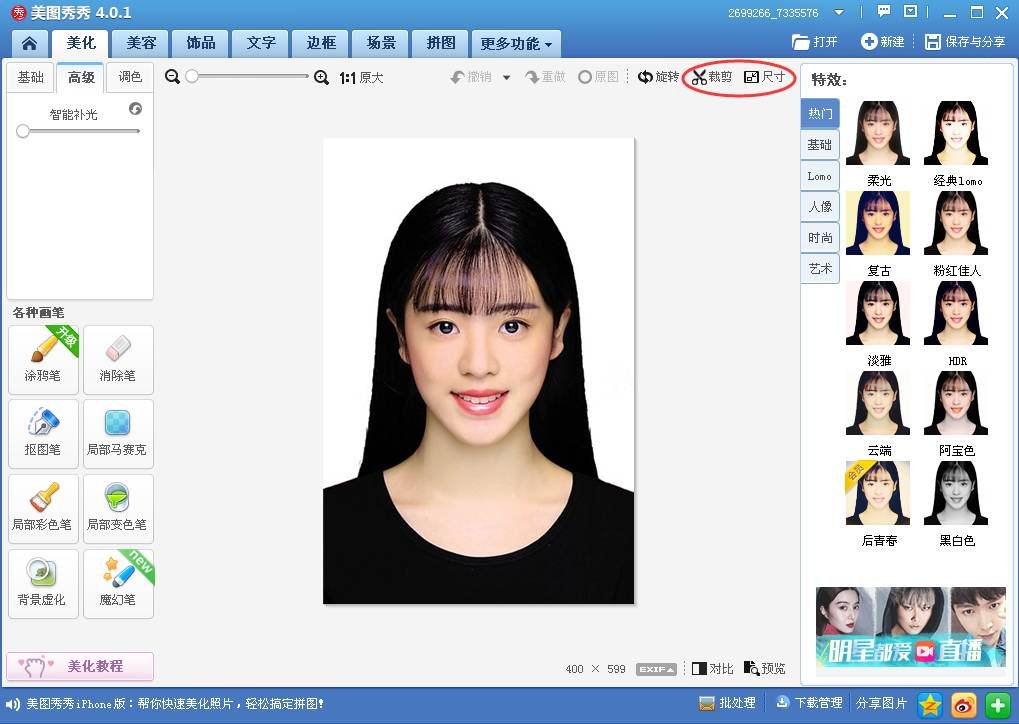Click the 保存与分享 button

click(x=965, y=42)
